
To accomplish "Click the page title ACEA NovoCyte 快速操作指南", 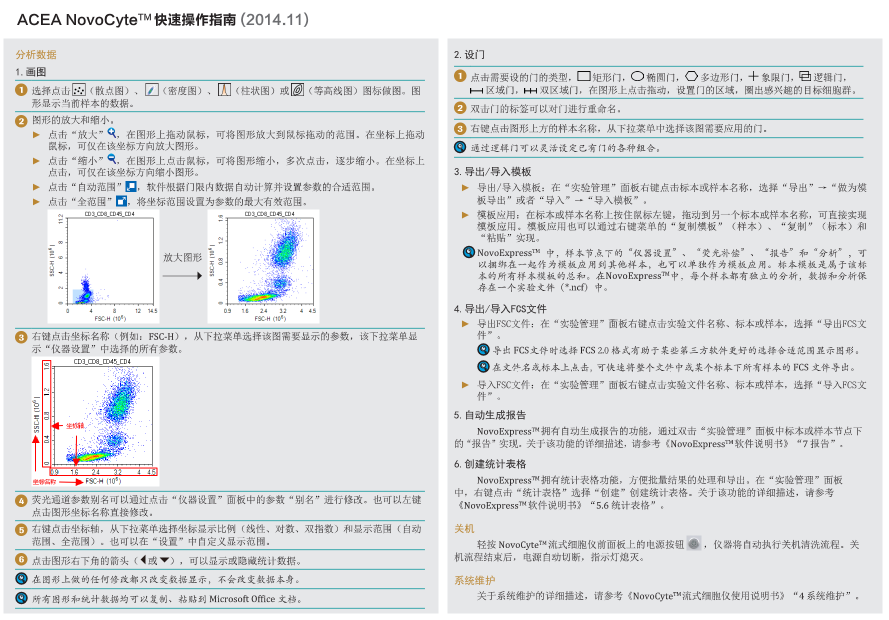I will (163, 20).
